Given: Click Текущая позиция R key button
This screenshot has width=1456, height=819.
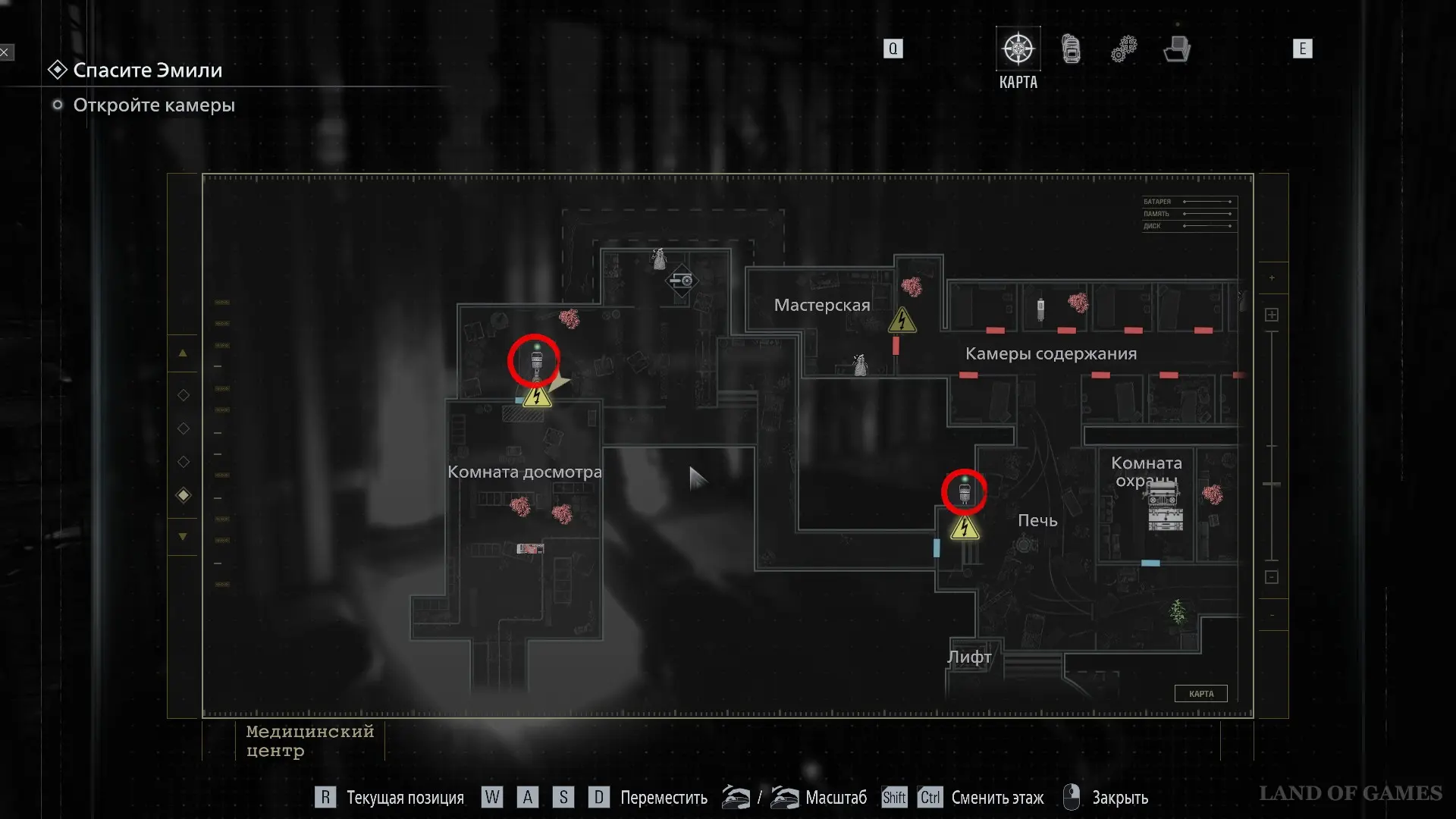Looking at the screenshot, I should tap(325, 797).
